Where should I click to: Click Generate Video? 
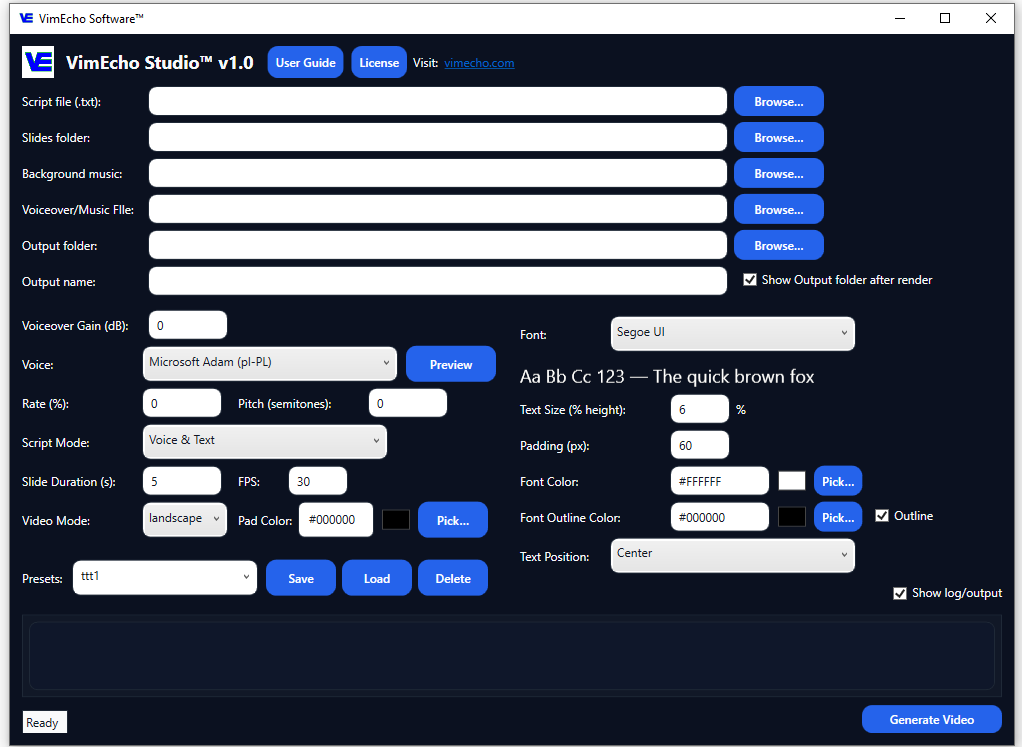point(931,719)
